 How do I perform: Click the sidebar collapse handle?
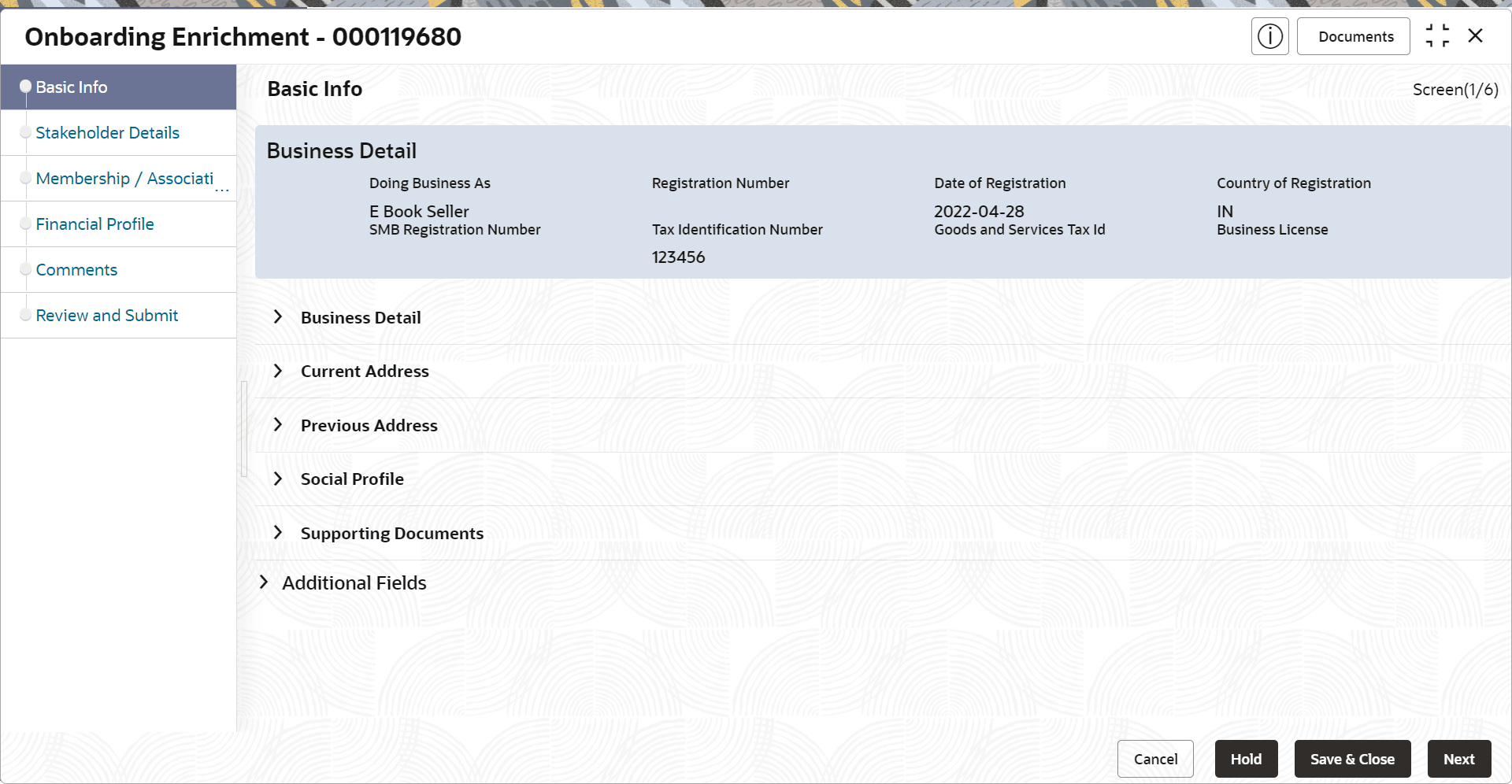pos(244,429)
